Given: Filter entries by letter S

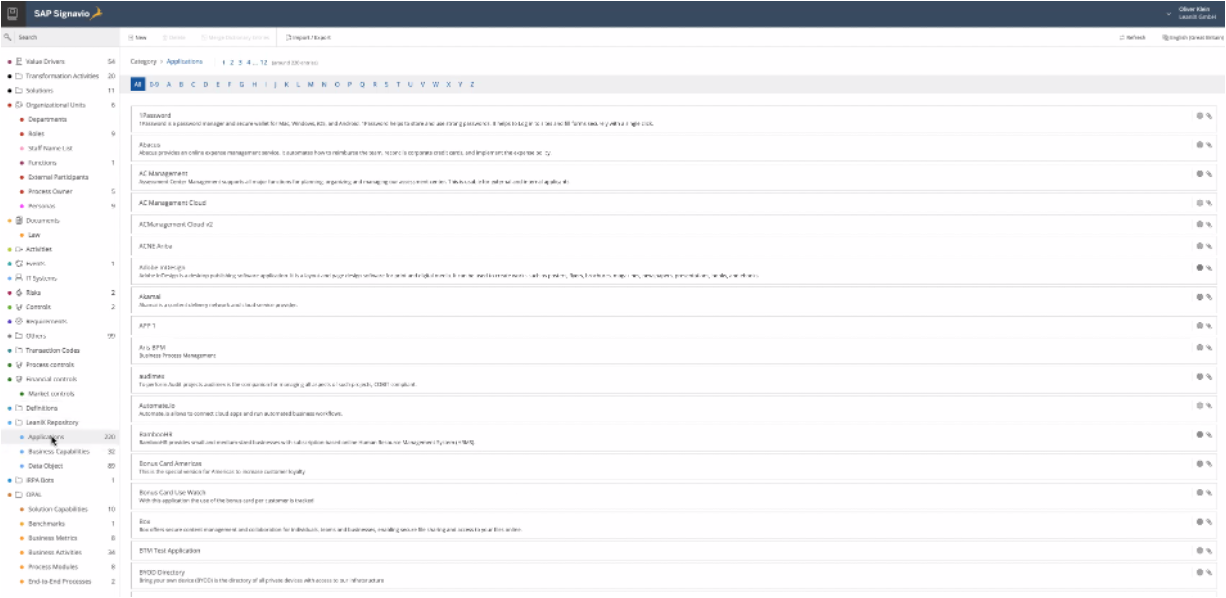Looking at the screenshot, I should 385,84.
